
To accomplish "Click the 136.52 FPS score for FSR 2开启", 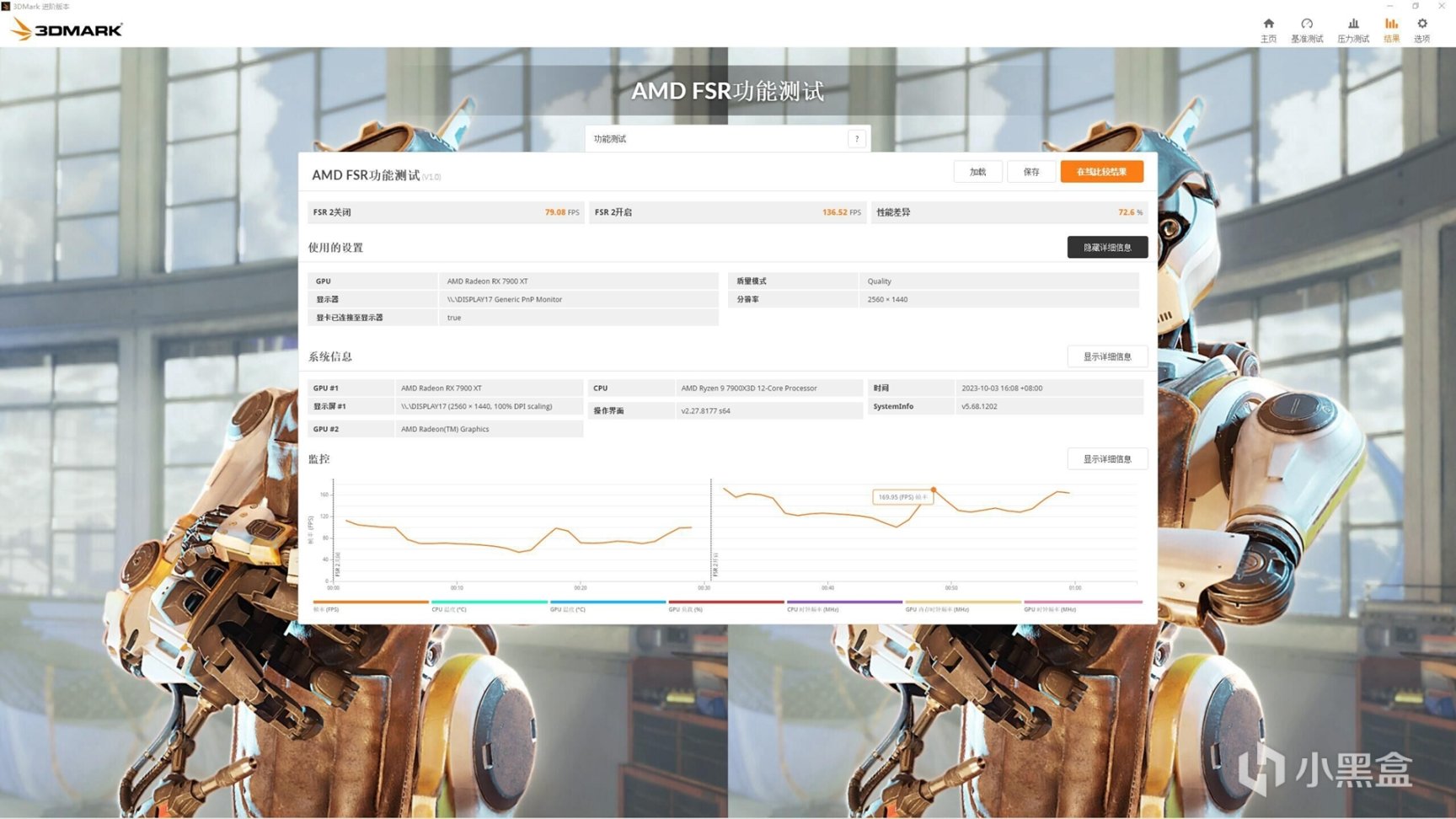I will pos(842,212).
